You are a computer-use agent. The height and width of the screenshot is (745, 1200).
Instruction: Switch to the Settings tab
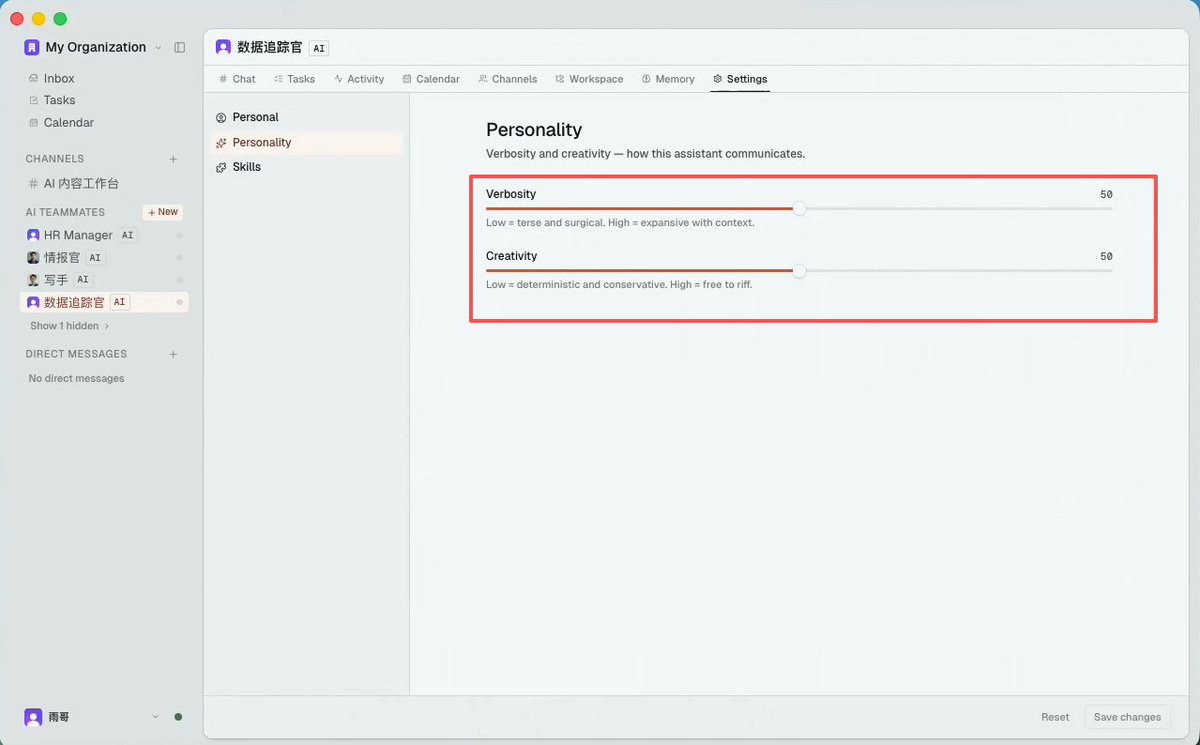click(740, 79)
